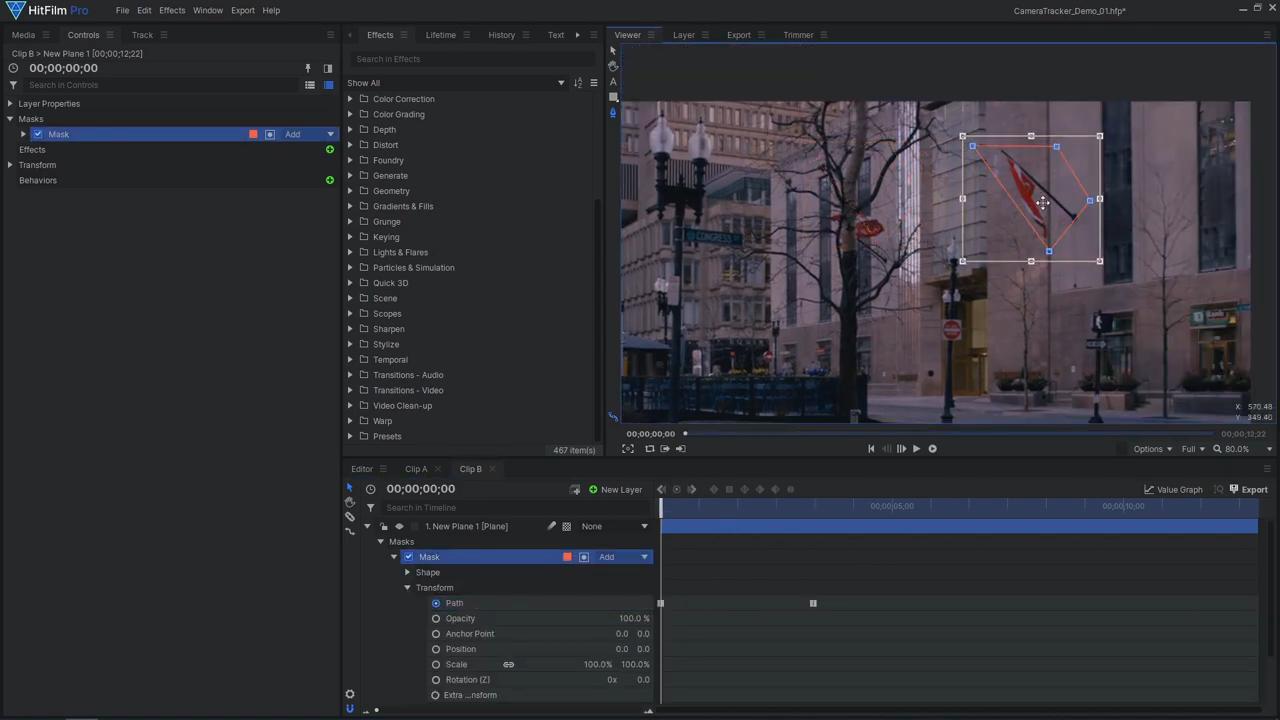The width and height of the screenshot is (1280, 720).
Task: Click the Value Graph button
Action: point(1173,490)
